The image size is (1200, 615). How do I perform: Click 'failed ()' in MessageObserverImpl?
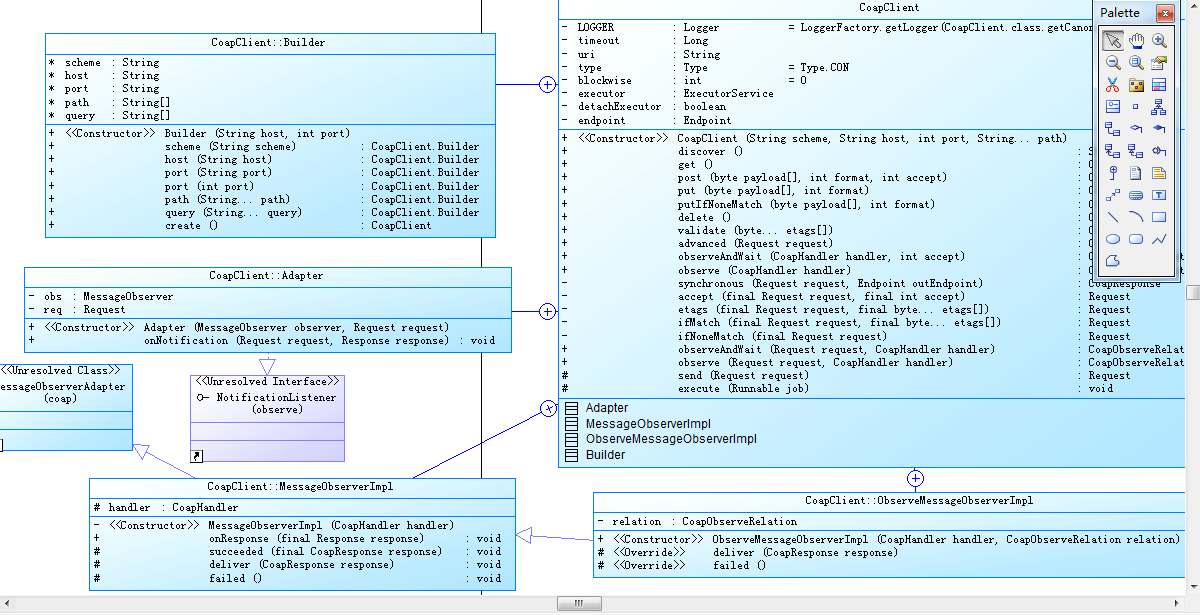coord(235,579)
